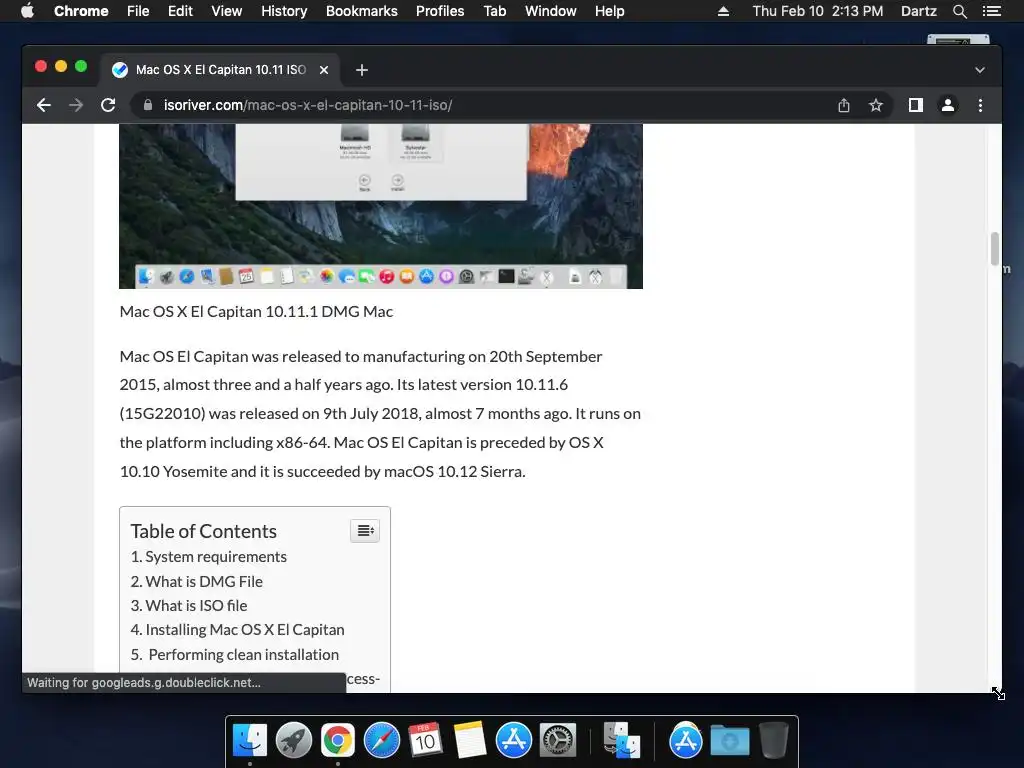
Task: Open Migration Assistant in the Dock
Action: tap(621, 740)
